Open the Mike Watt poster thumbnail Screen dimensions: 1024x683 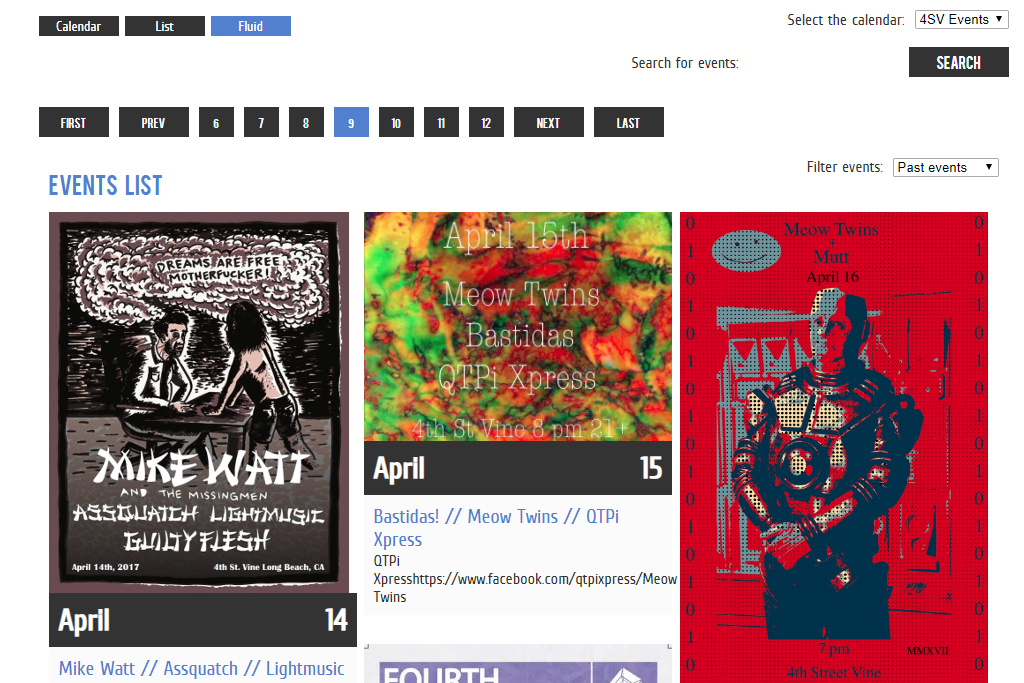pyautogui.click(x=199, y=402)
